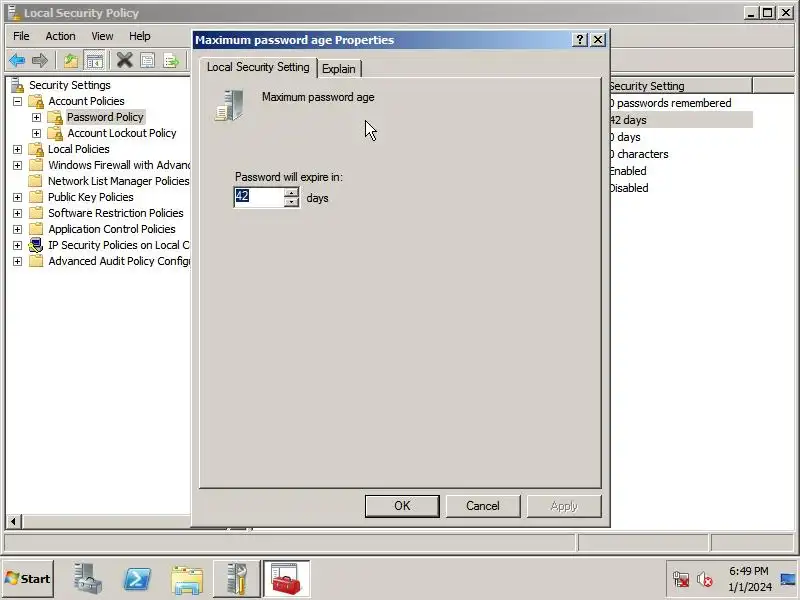800x600 pixels.
Task: Expand the Account Lockout Policy node
Action: [36, 133]
